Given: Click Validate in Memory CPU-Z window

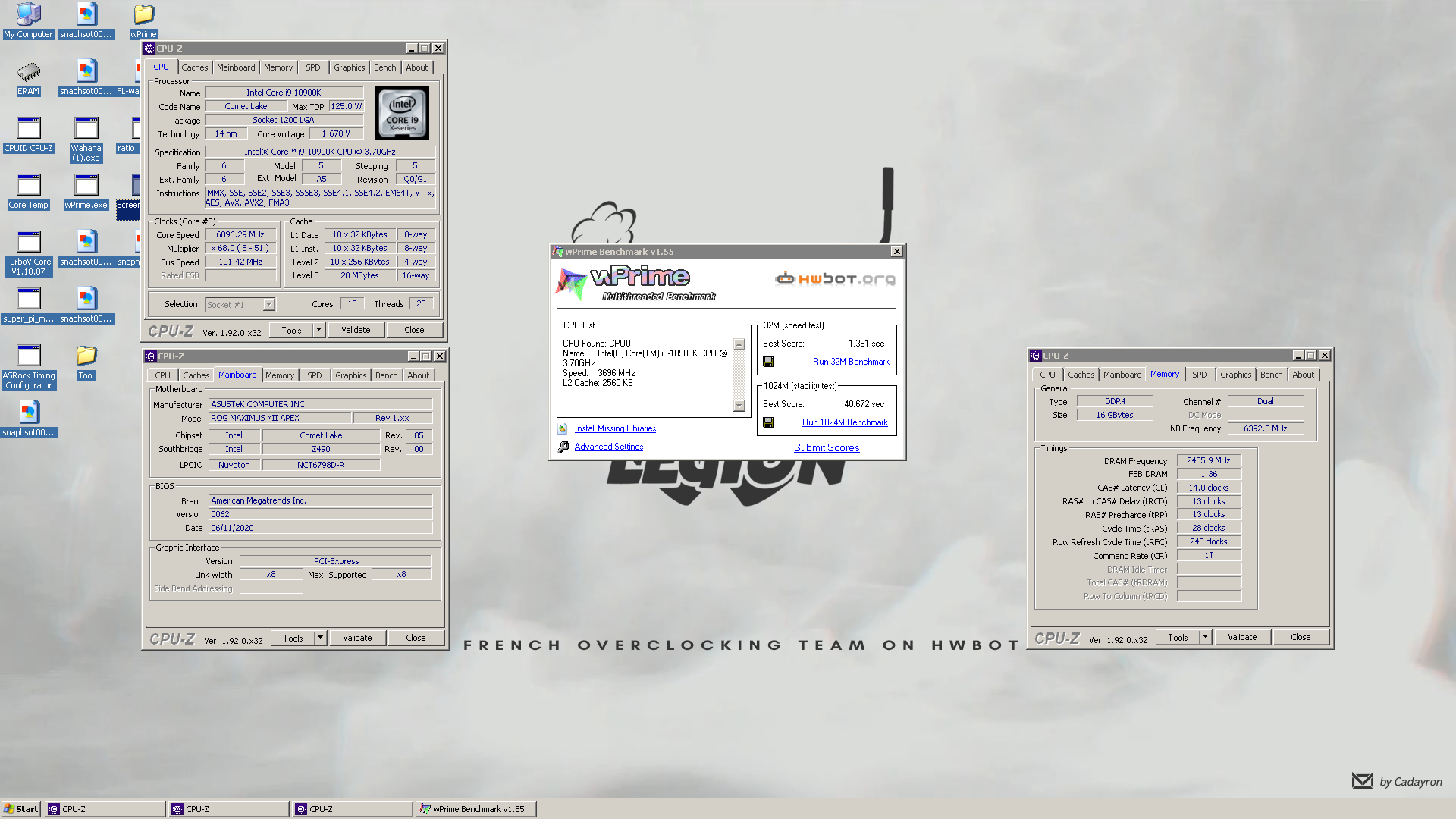Looking at the screenshot, I should pyautogui.click(x=1242, y=637).
